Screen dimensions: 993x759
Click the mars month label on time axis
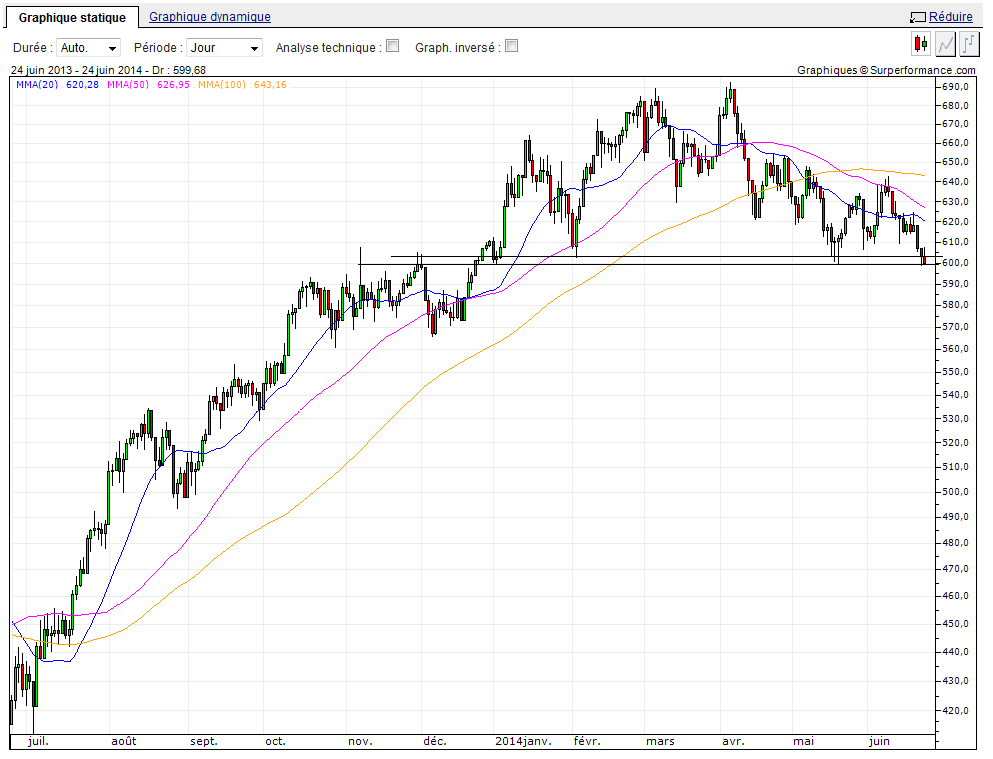pyautogui.click(x=661, y=741)
